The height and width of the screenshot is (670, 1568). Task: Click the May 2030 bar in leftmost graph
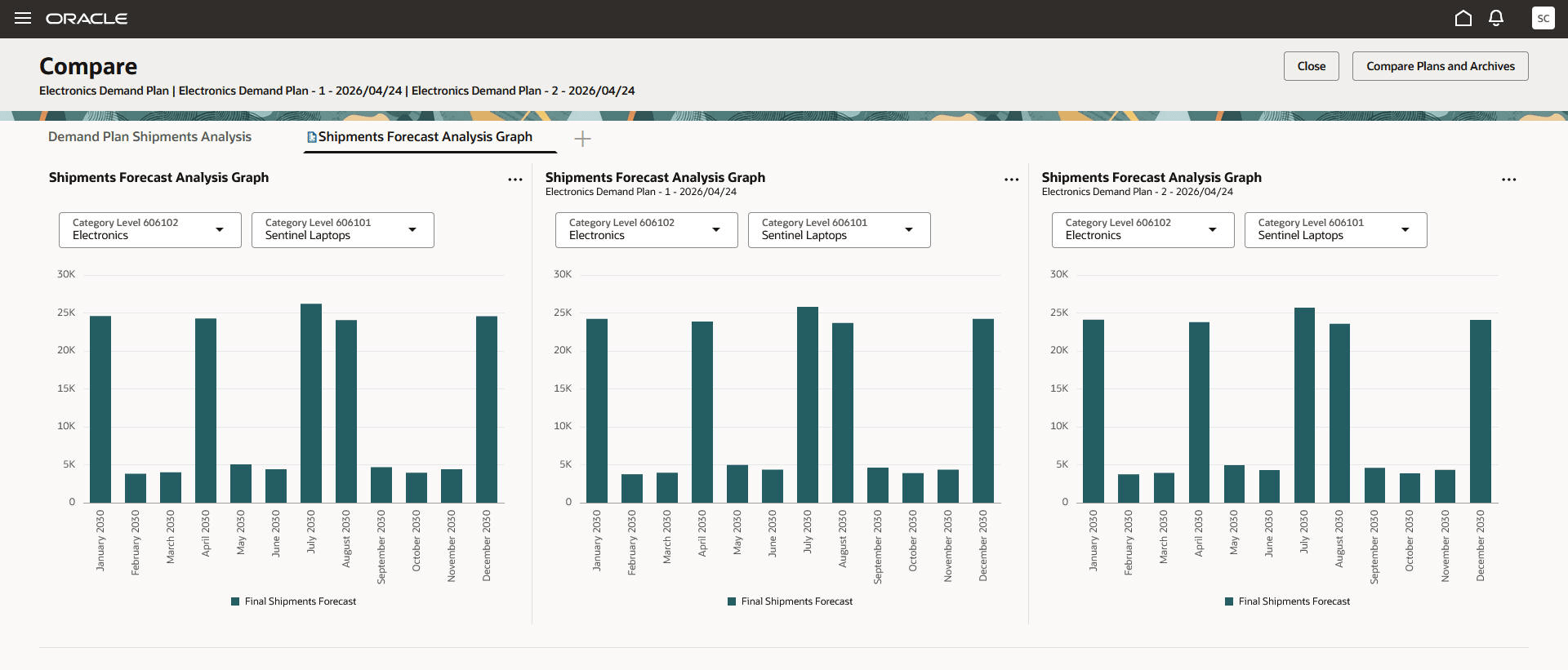point(241,483)
